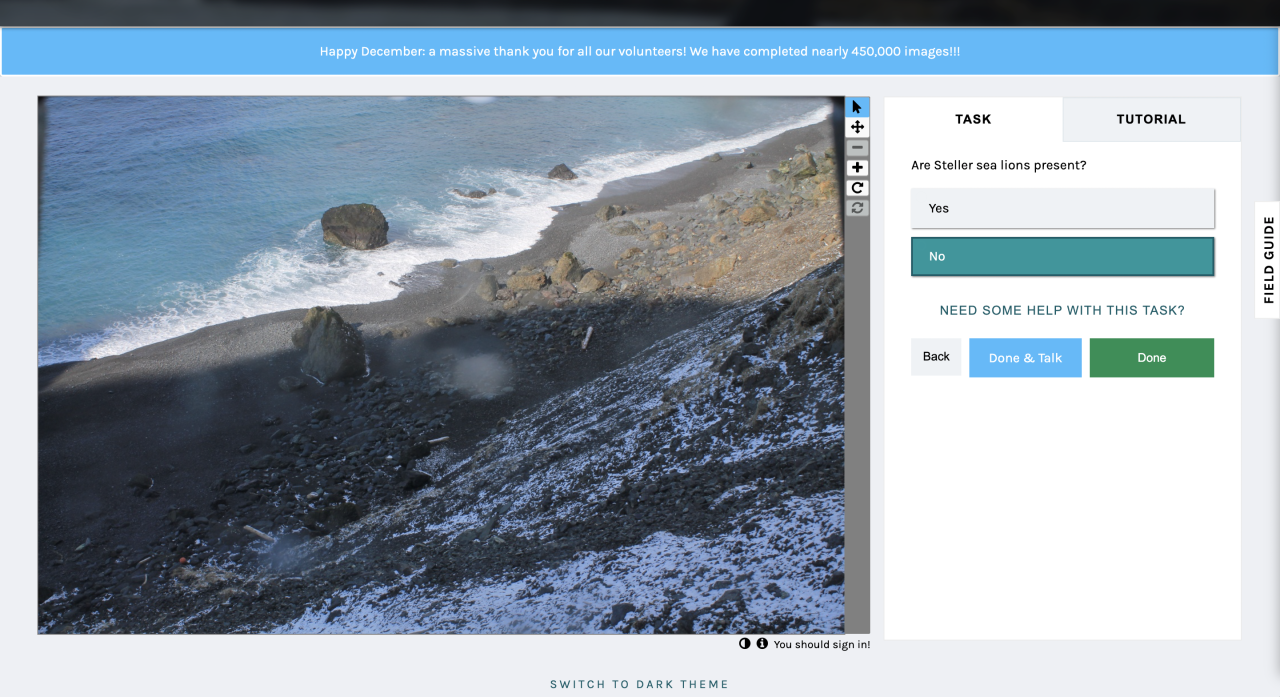The height and width of the screenshot is (697, 1280).
Task: Reset the image view using the refresh icon
Action: point(857,208)
